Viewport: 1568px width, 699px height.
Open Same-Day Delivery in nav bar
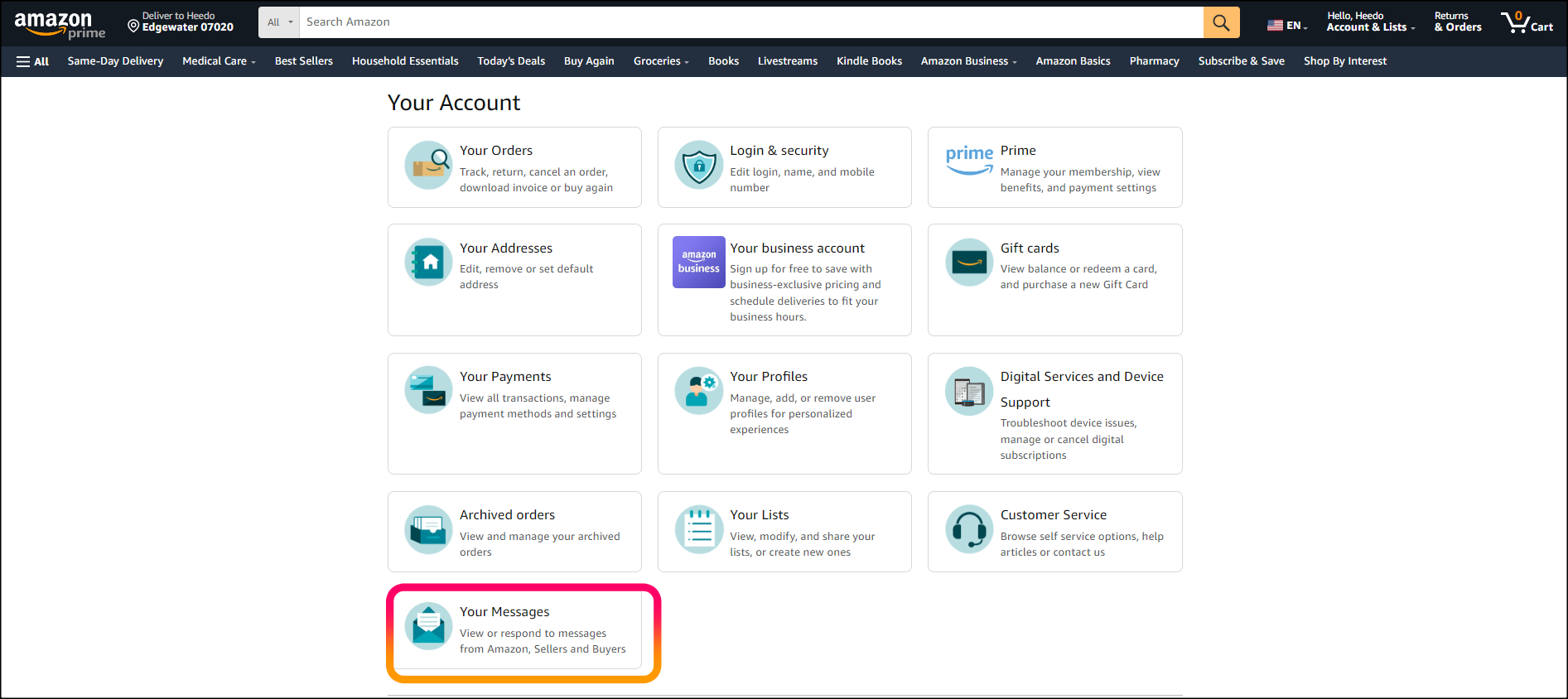(x=115, y=61)
